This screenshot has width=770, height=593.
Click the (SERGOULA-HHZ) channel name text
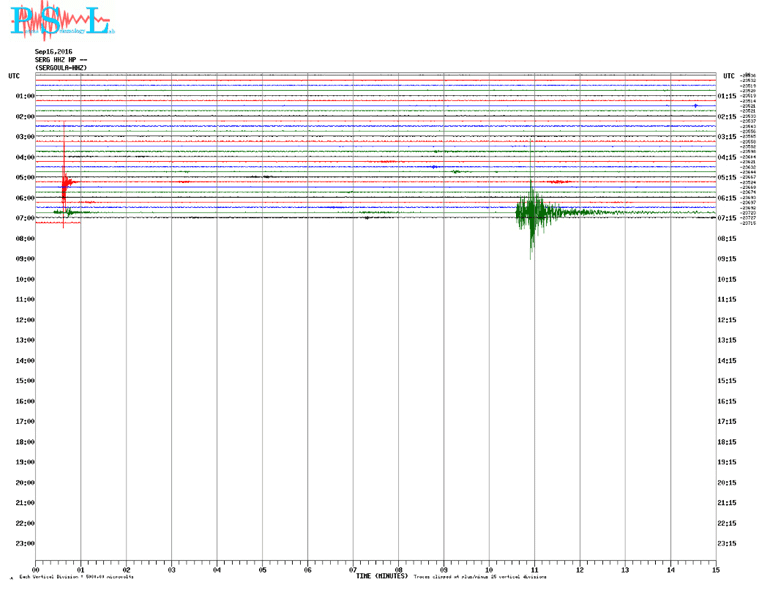click(61, 67)
